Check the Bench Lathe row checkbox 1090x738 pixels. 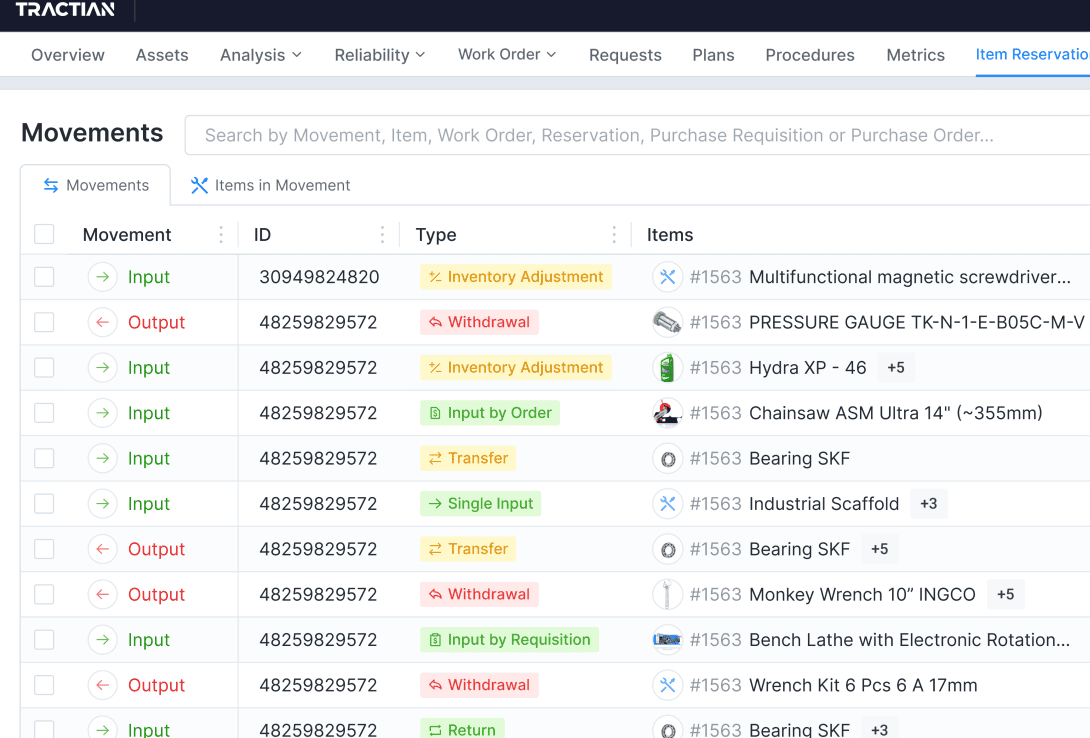(44, 639)
